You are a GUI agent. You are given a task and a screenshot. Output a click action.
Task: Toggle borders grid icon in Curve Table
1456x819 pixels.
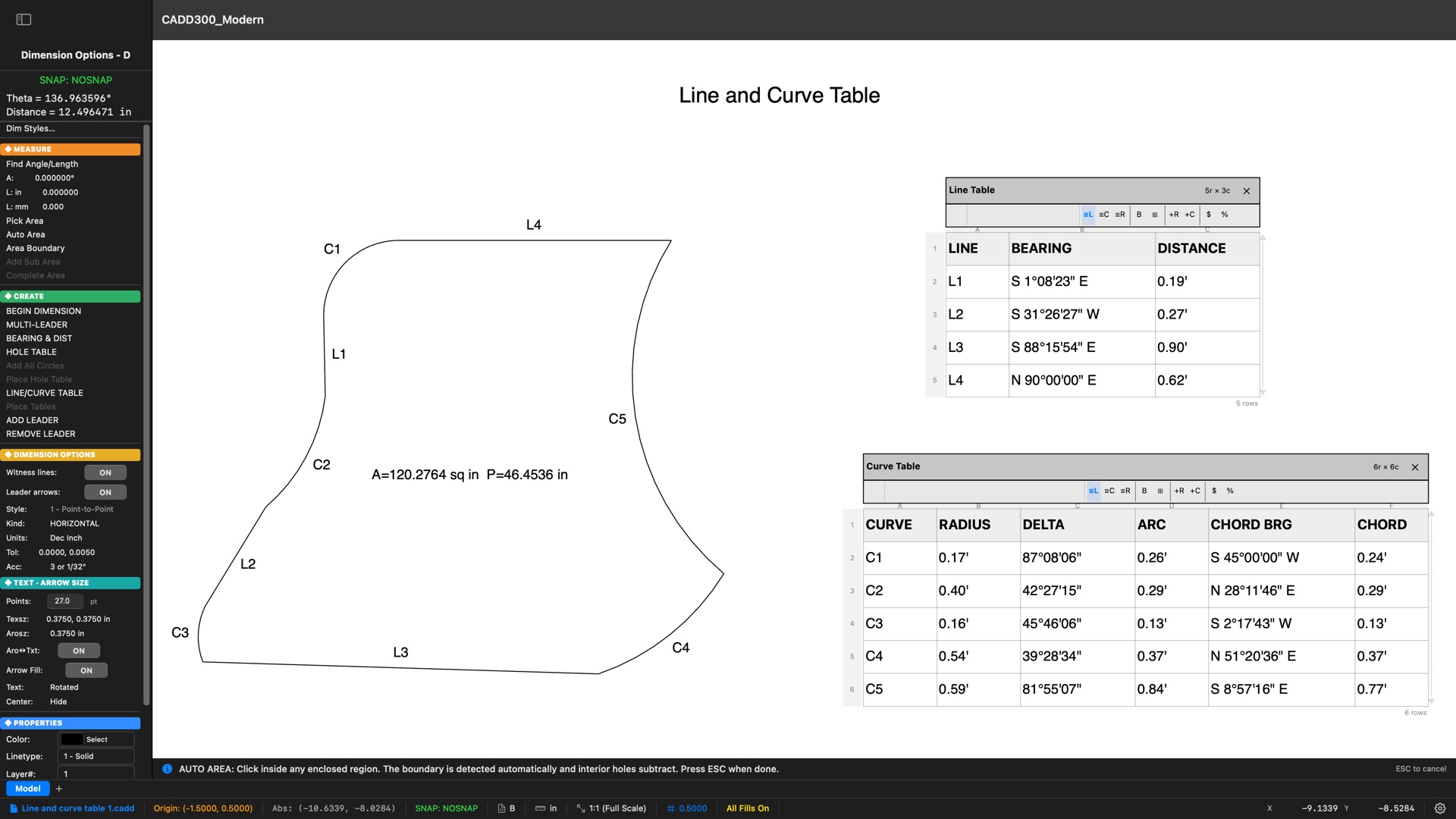[1160, 491]
